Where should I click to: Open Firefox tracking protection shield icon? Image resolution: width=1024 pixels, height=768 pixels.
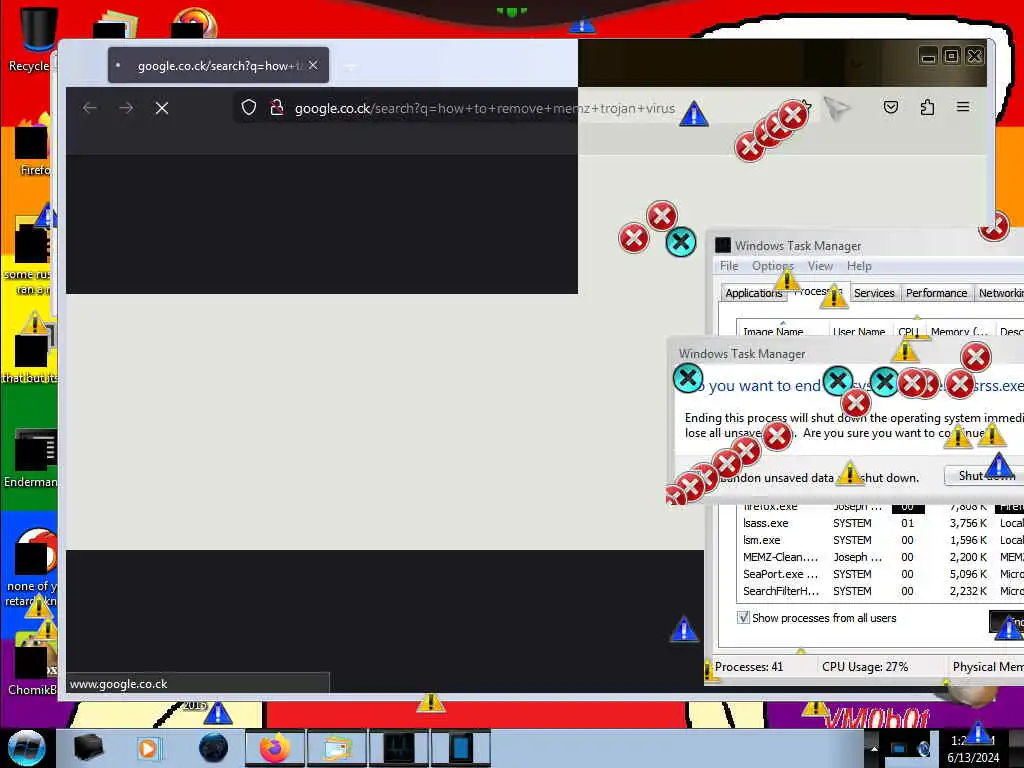(249, 108)
